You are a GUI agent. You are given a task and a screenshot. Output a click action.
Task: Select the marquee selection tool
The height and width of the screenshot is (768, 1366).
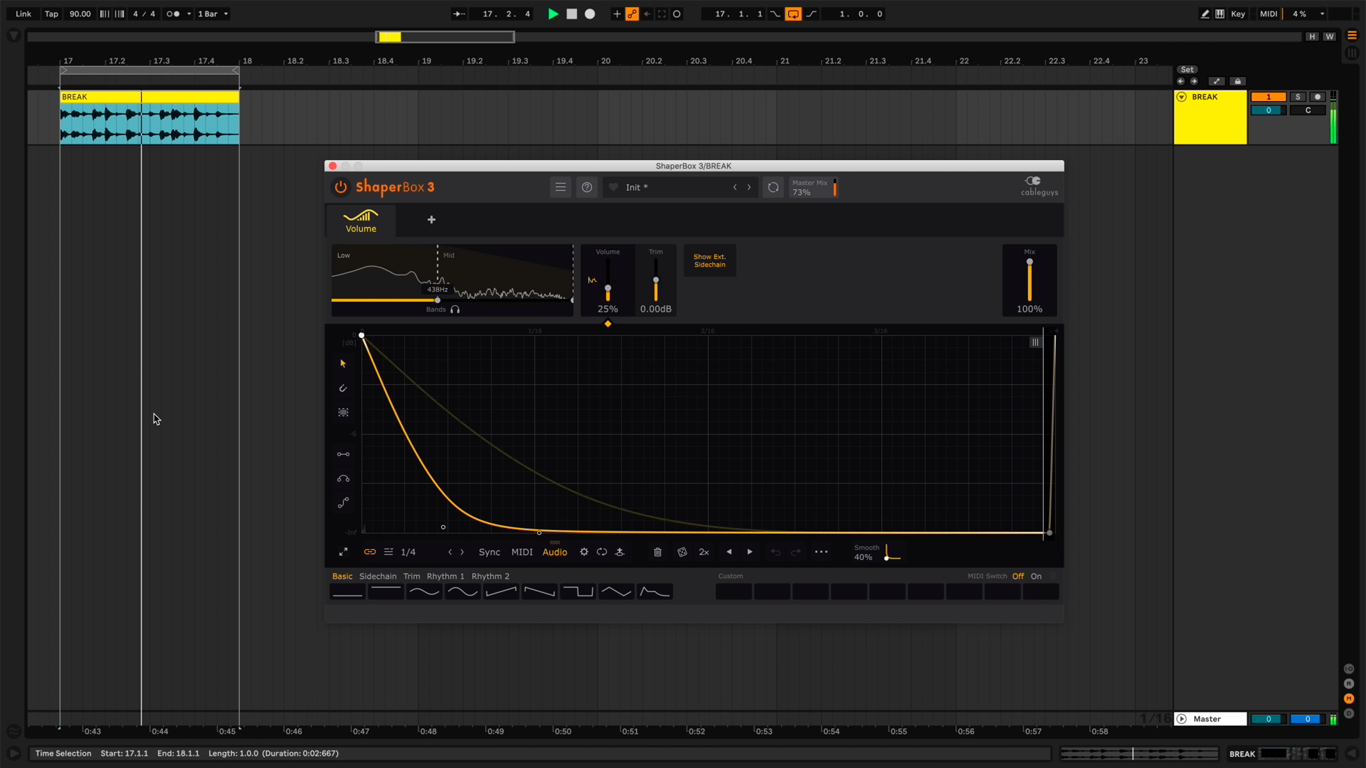[343, 412]
